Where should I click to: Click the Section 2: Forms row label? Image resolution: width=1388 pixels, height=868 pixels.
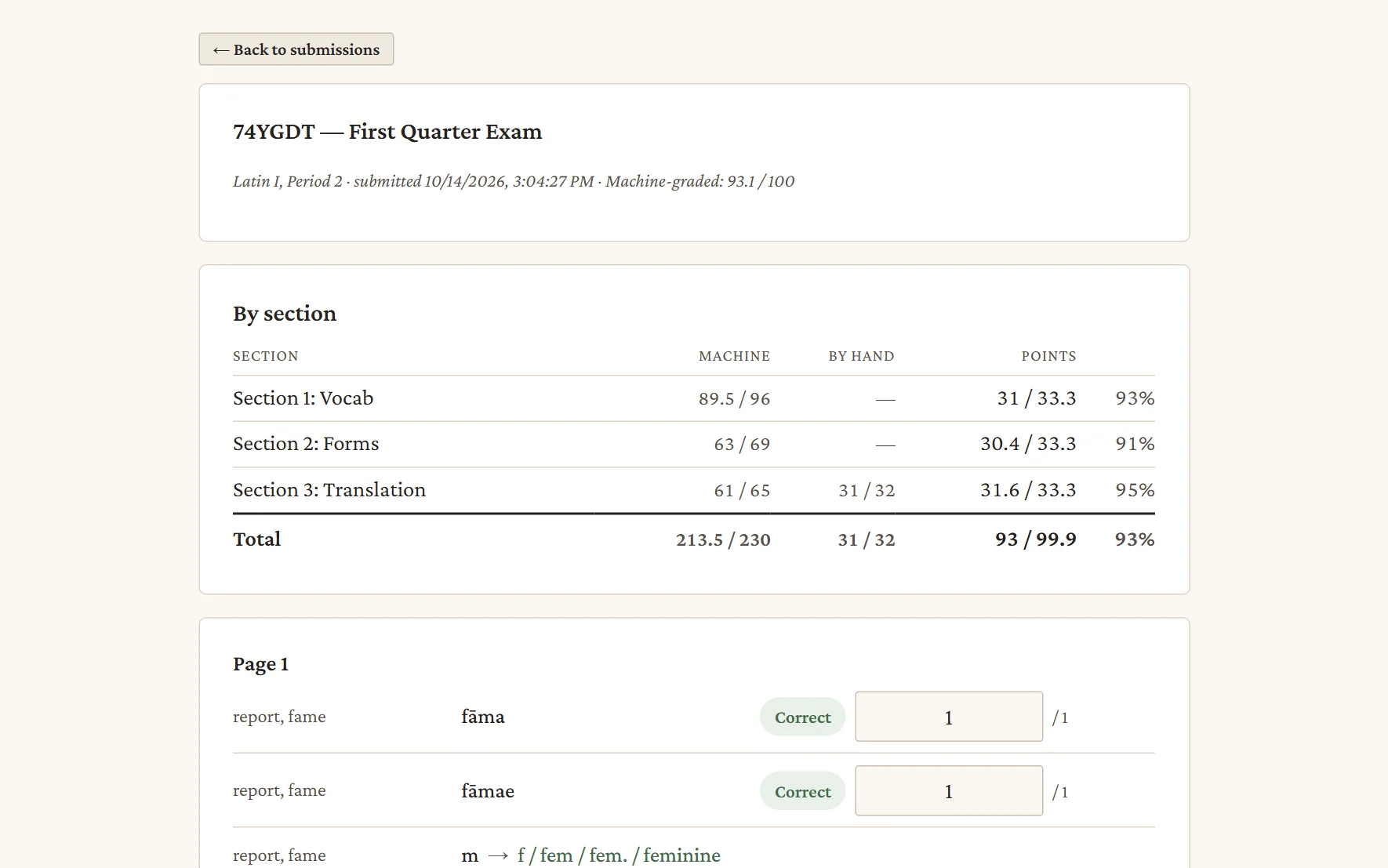pos(306,444)
